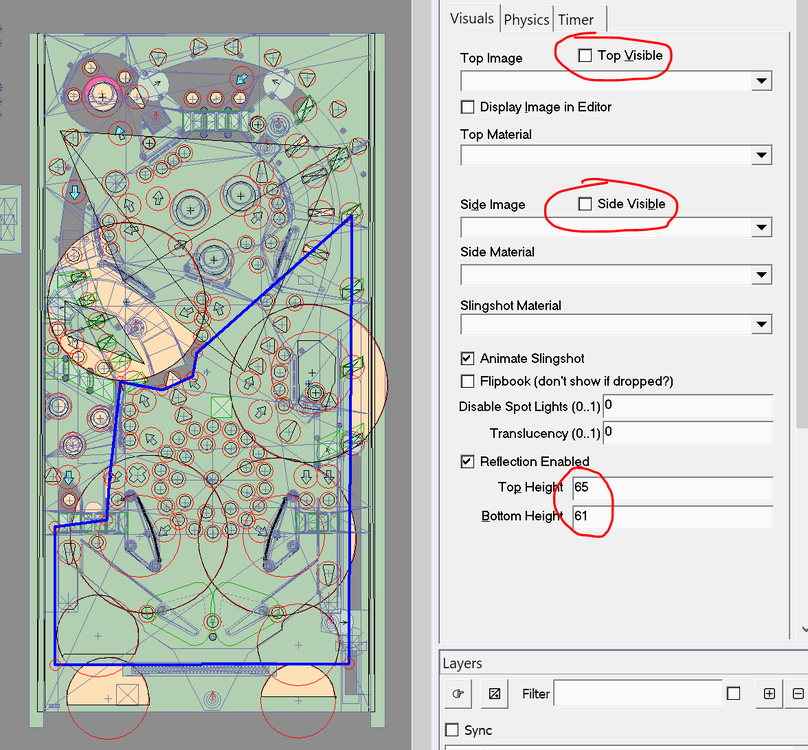Select the pink highlighted bumper on the table
Screen dimensions: 808x750
pos(103,95)
